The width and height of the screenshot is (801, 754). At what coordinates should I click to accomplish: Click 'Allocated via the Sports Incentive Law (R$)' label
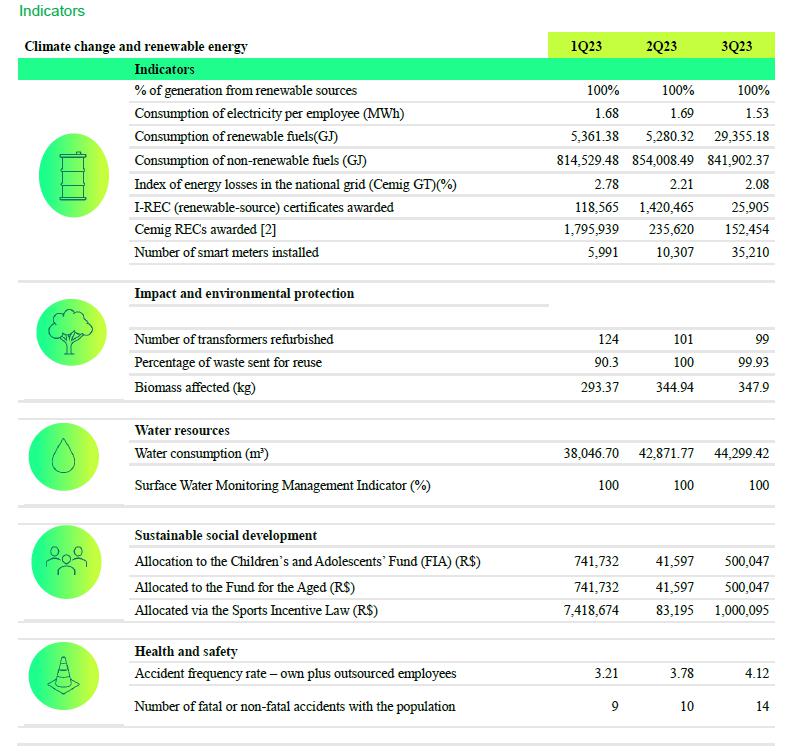256,611
